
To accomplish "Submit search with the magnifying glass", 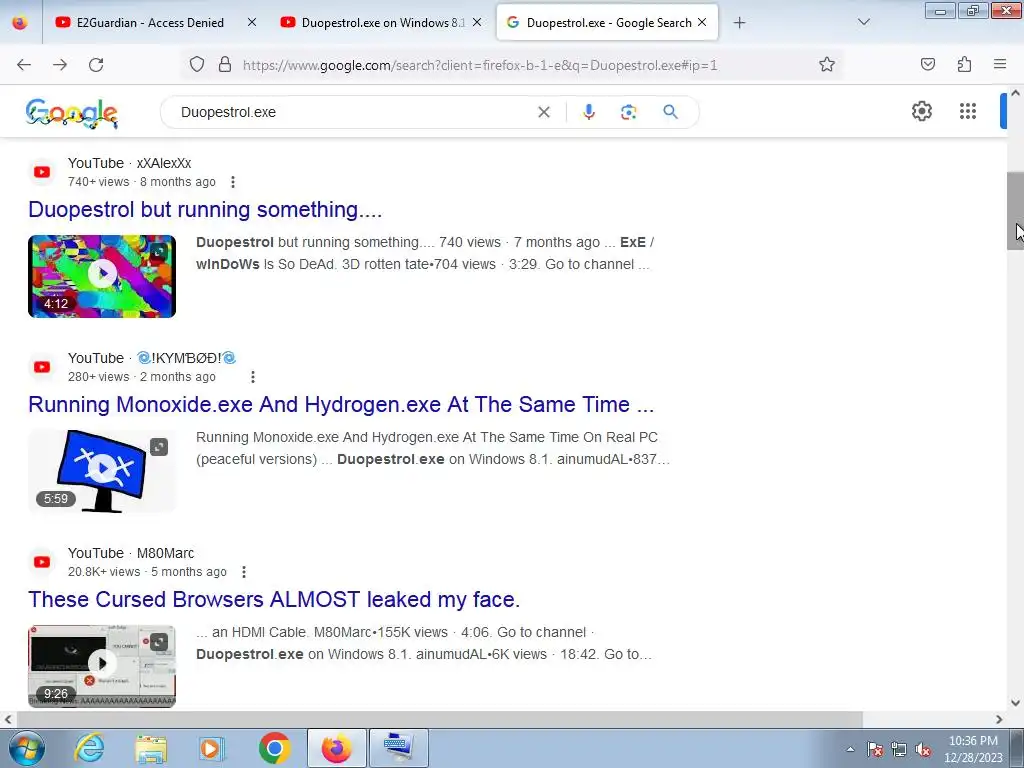I will pyautogui.click(x=670, y=112).
